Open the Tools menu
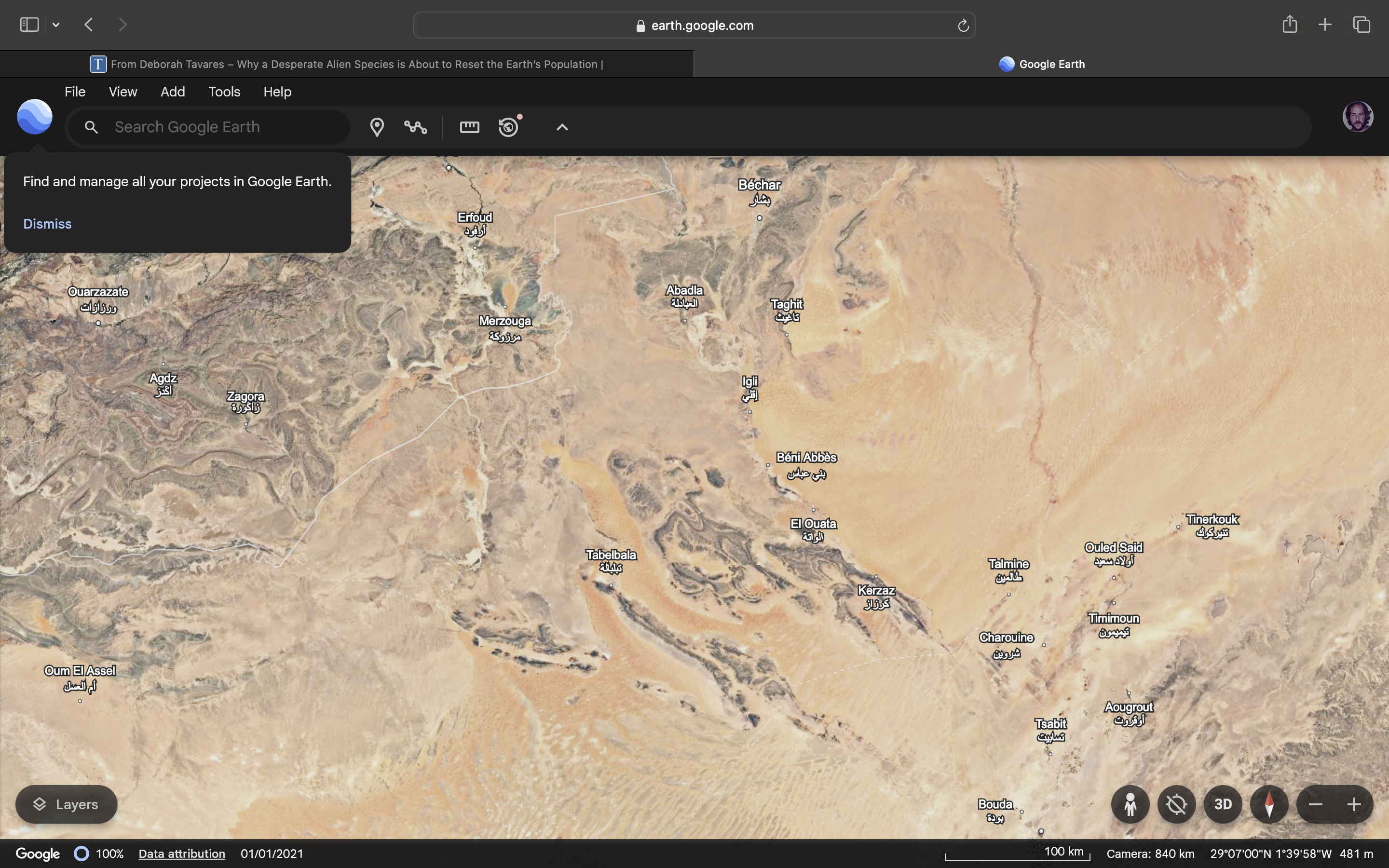1389x868 pixels. coord(224,92)
